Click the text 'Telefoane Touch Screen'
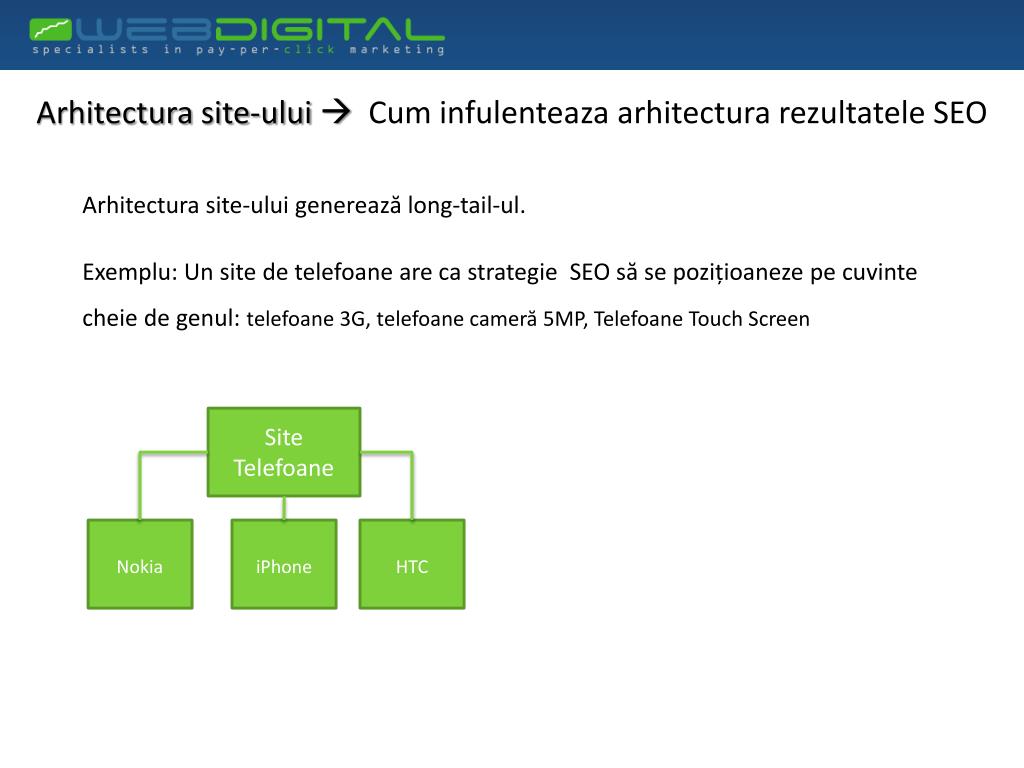1024x768 pixels. (701, 319)
